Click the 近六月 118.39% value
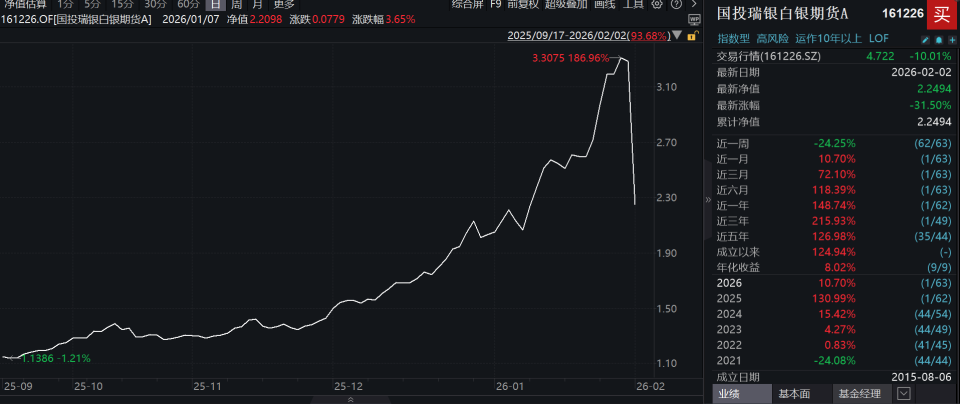The width and height of the screenshot is (960, 404). pyautogui.click(x=835, y=190)
